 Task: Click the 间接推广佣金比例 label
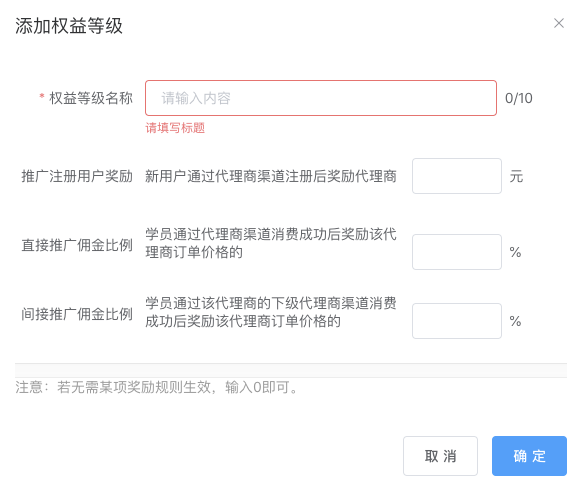pyautogui.click(x=77, y=314)
